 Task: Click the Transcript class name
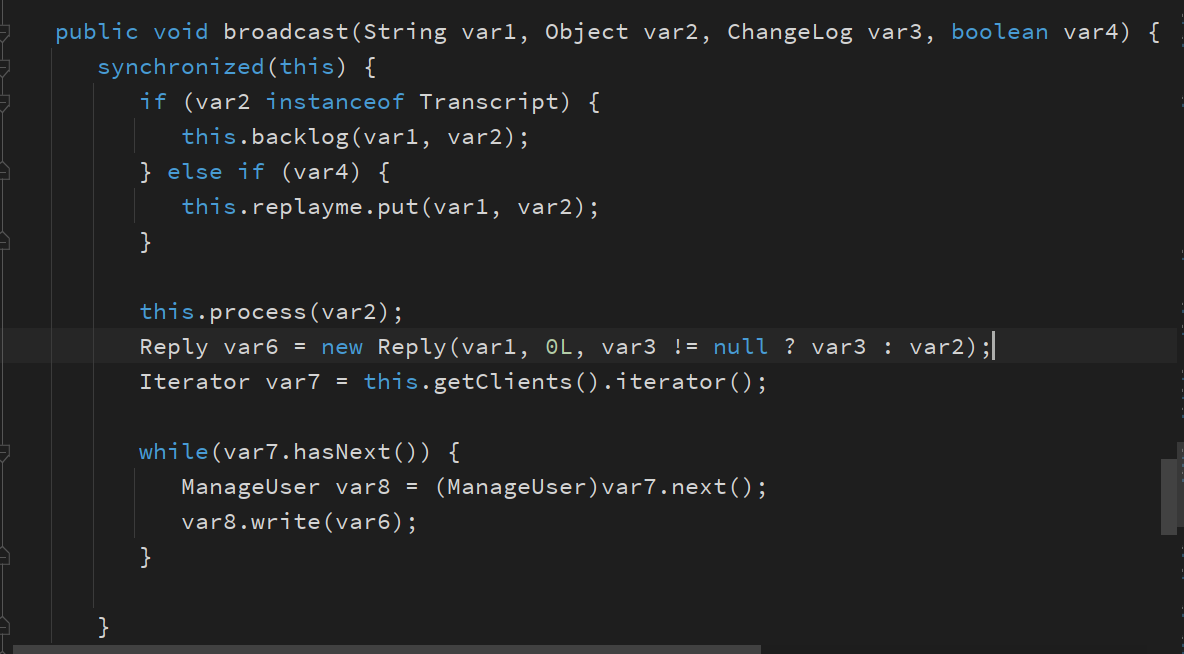tap(489, 102)
